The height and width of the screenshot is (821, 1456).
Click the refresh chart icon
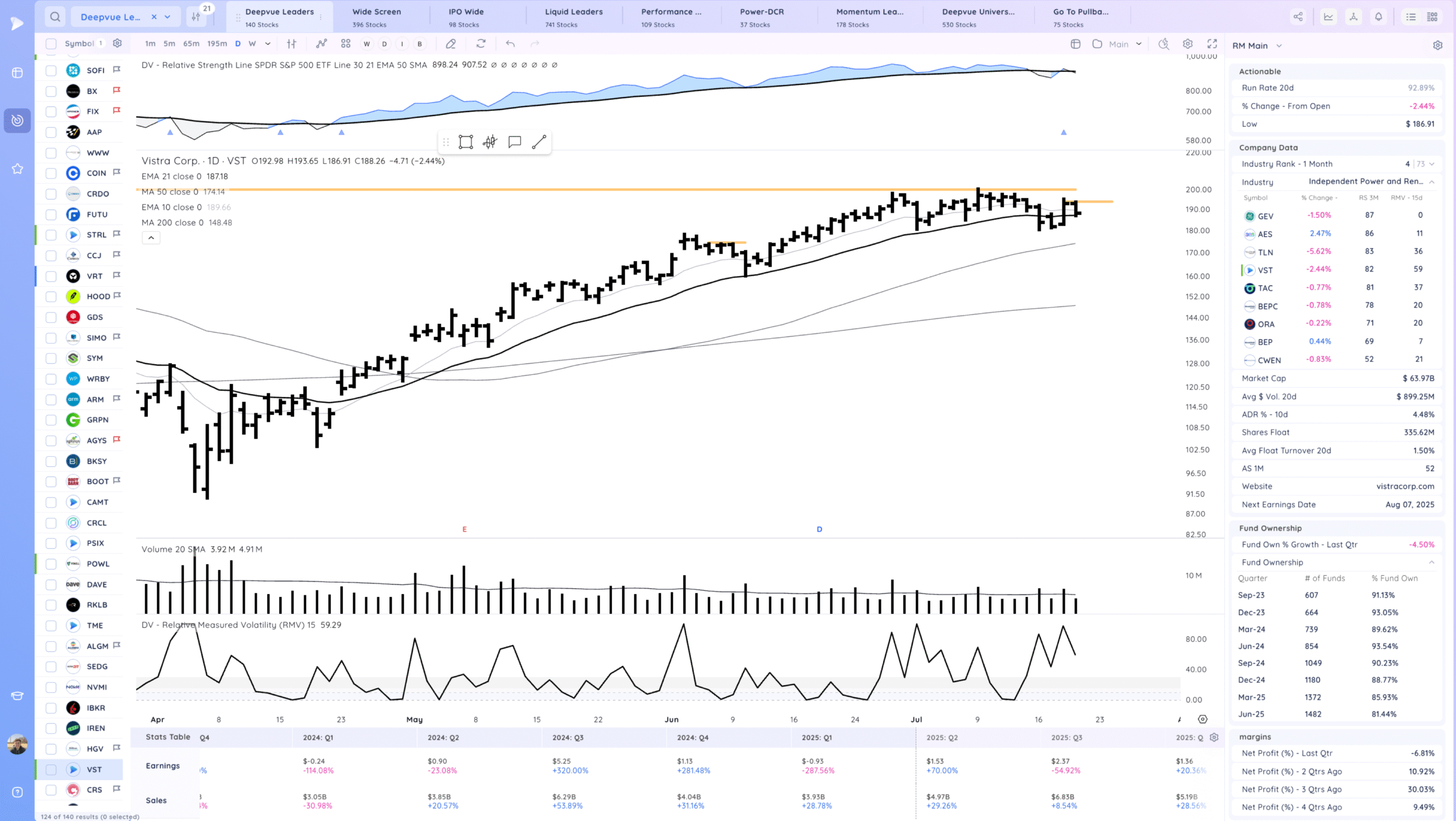(481, 44)
